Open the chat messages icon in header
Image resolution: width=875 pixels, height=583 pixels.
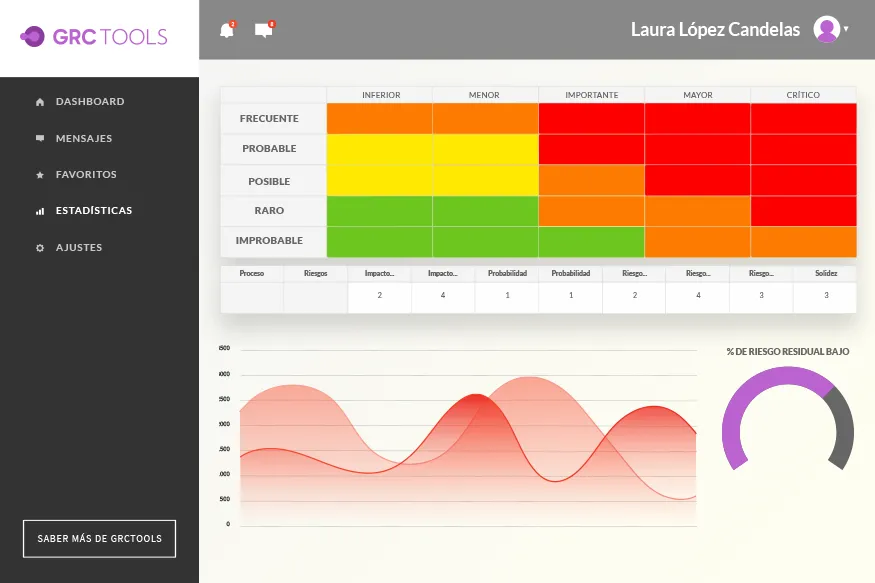263,30
